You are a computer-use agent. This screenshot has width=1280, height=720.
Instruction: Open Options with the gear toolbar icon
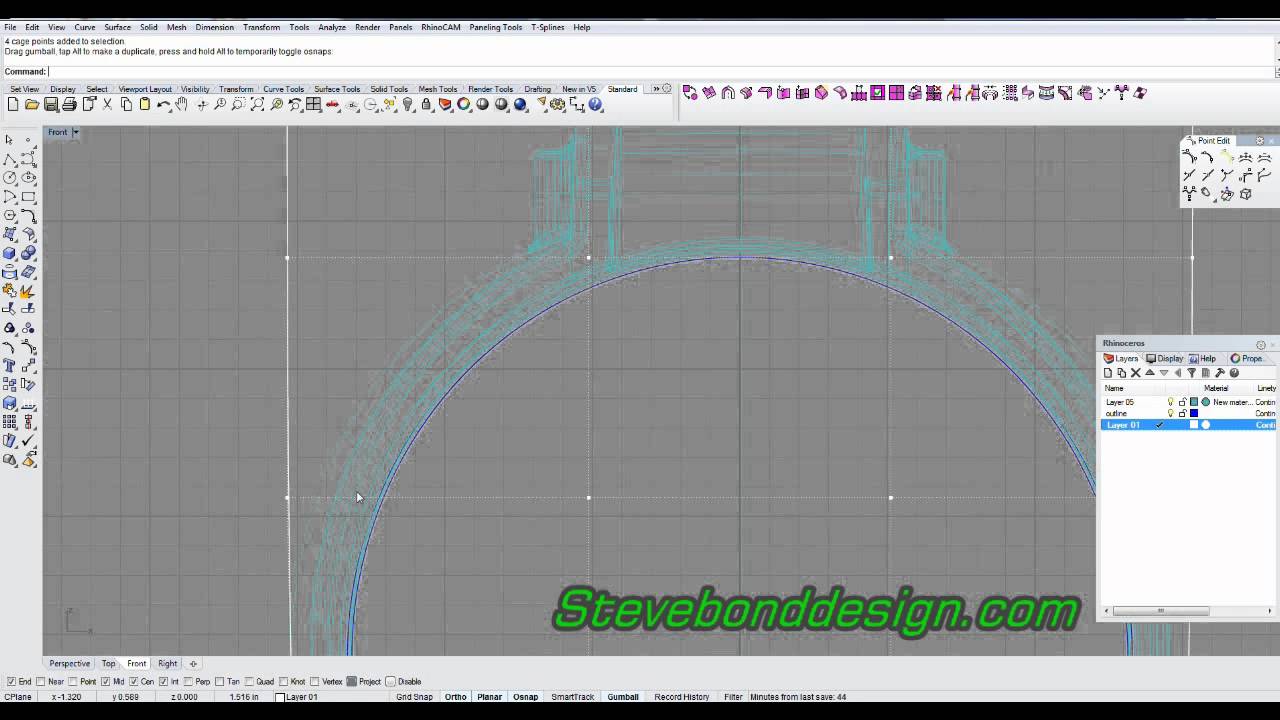[557, 104]
